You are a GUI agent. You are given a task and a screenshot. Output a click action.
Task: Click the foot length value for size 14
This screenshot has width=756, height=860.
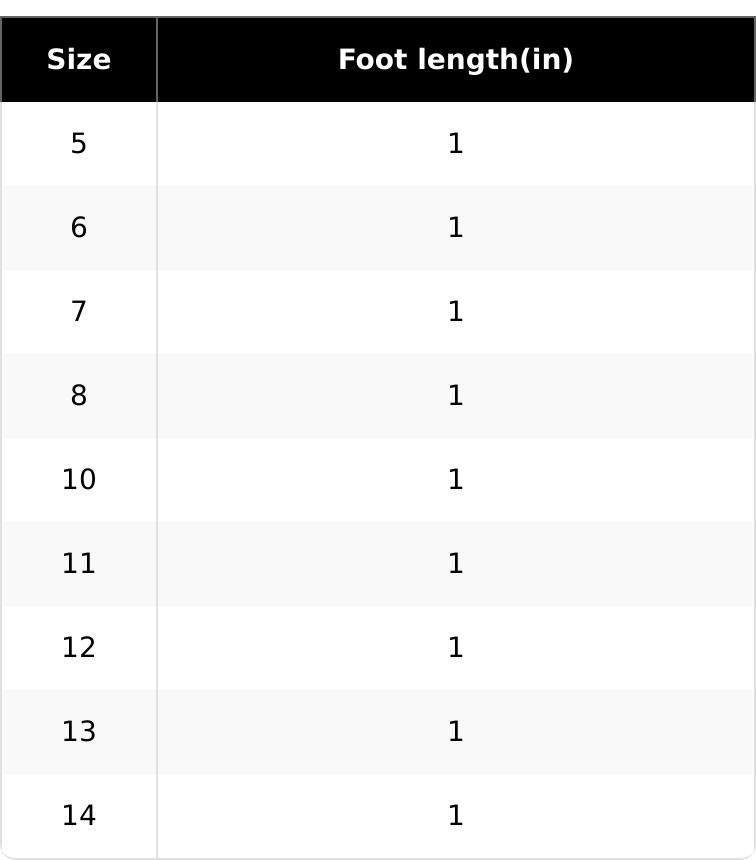[x=455, y=816]
